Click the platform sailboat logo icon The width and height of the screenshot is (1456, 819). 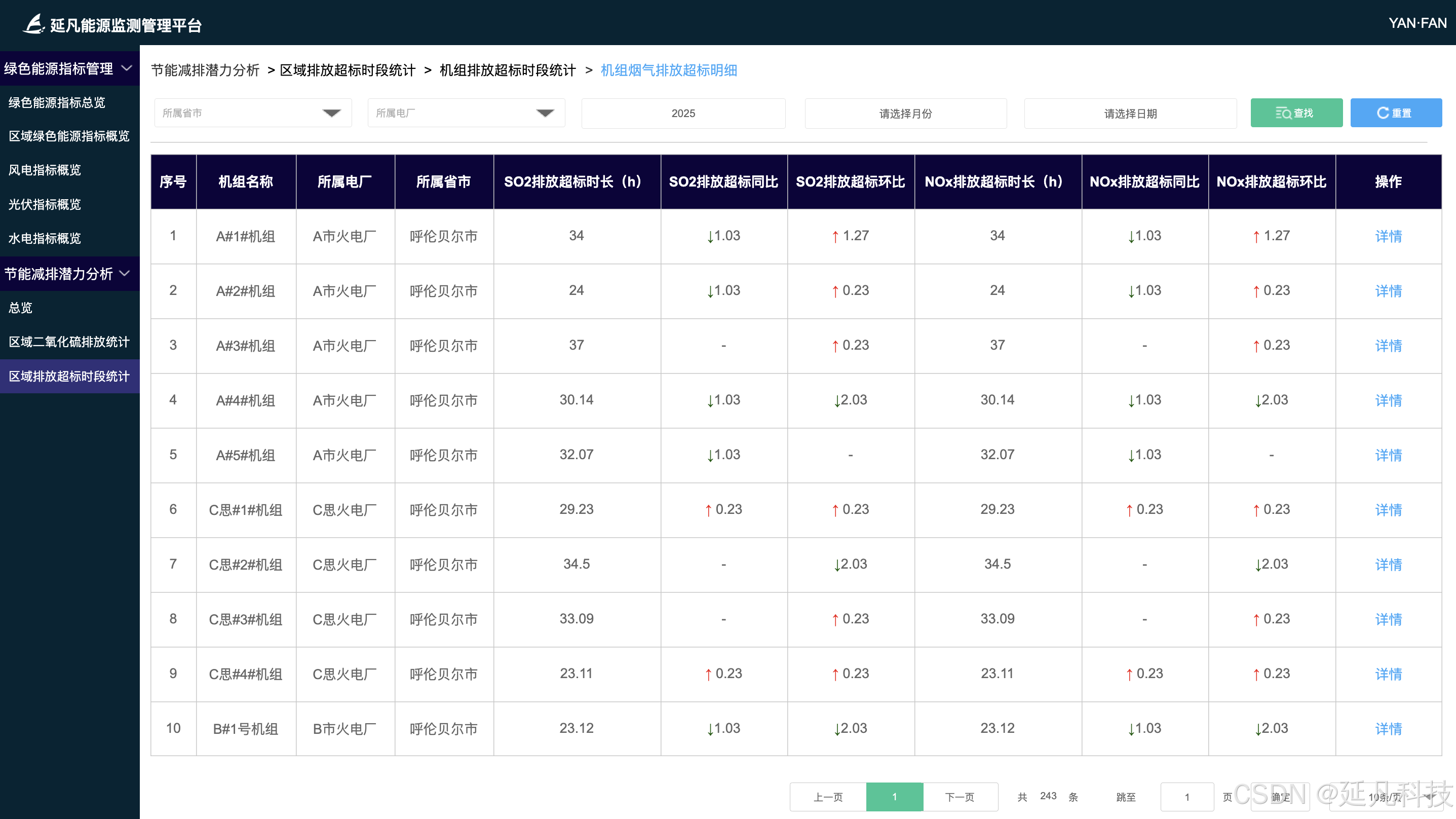(34, 24)
